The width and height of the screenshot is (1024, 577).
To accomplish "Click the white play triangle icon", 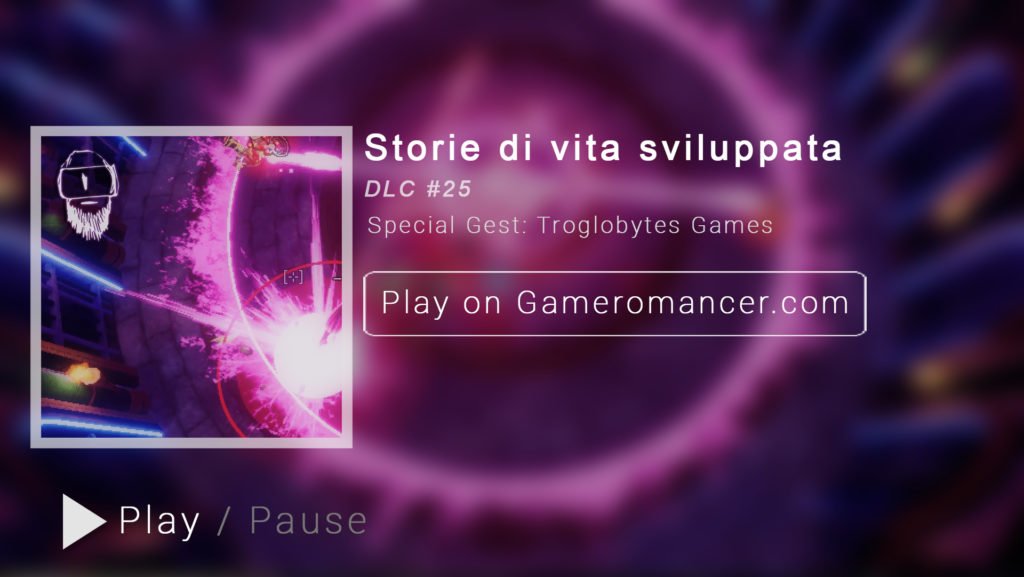I will [83, 521].
